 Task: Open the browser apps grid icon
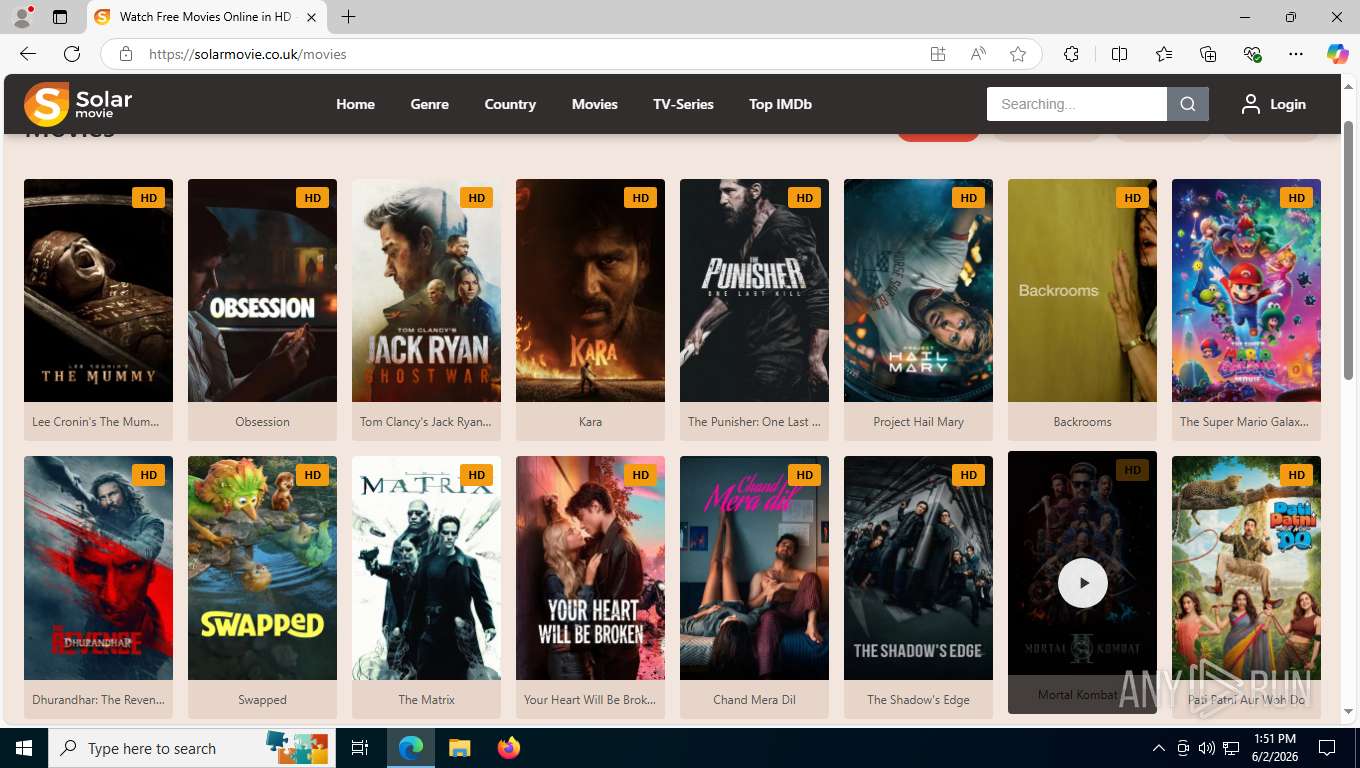(938, 54)
